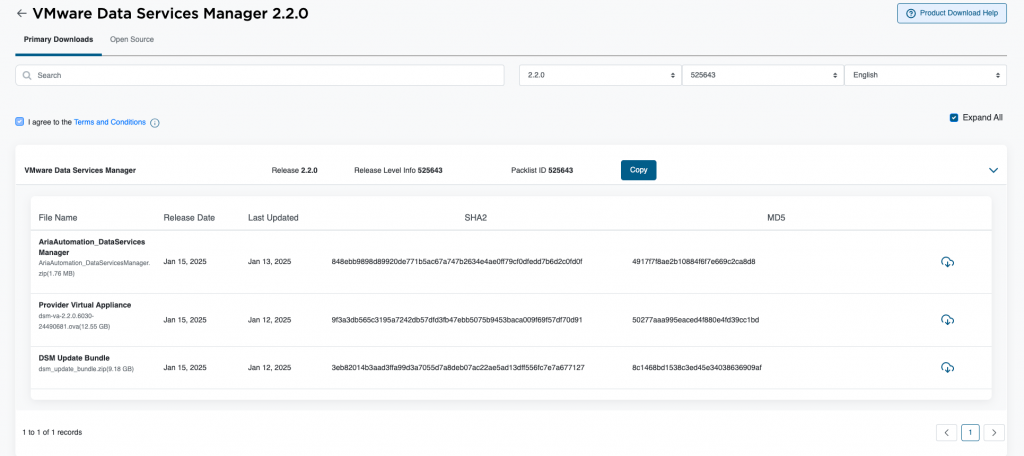This screenshot has height=456, width=1024.
Task: Select page 1 in pagination
Action: (x=970, y=432)
